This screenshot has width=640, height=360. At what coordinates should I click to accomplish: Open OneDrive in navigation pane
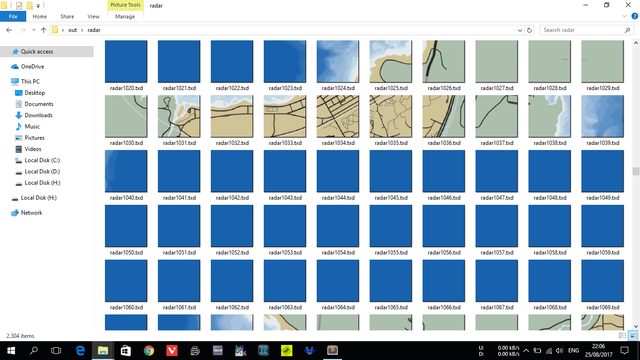point(32,67)
